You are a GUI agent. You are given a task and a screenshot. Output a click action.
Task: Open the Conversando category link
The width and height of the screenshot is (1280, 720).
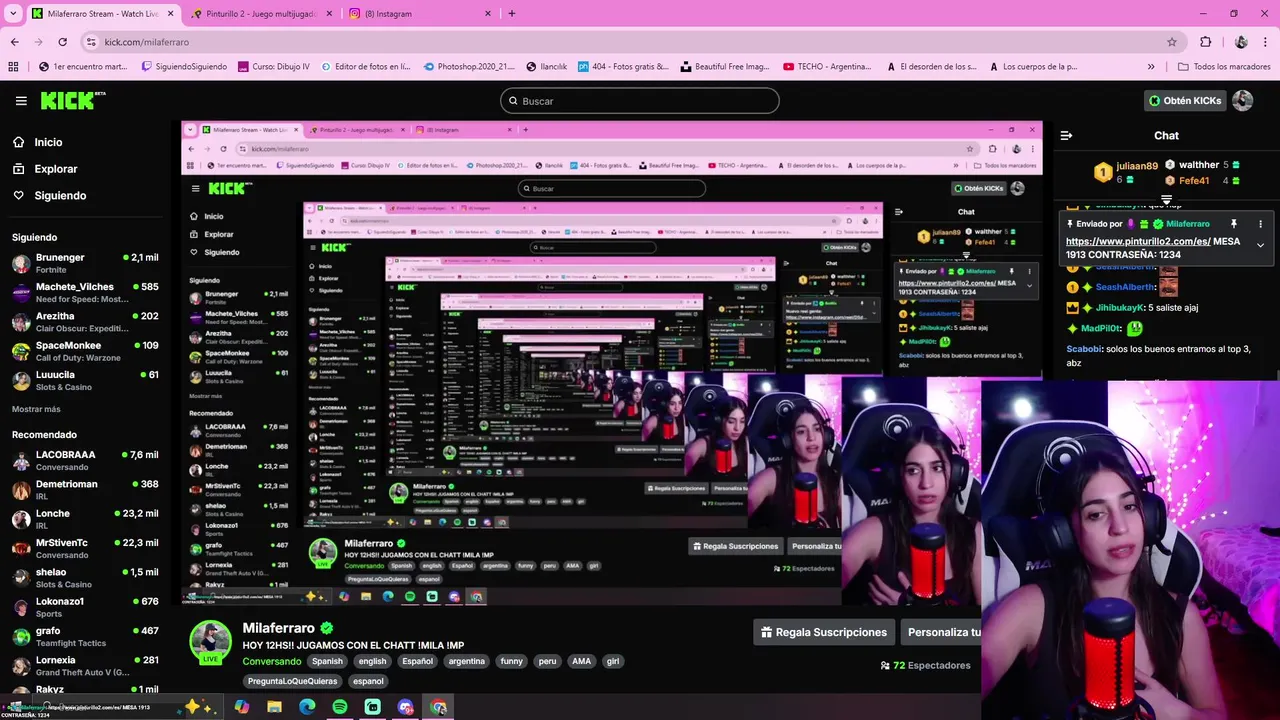[272, 661]
